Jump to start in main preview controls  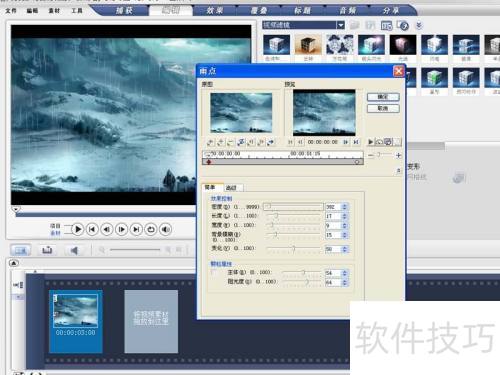92,229
